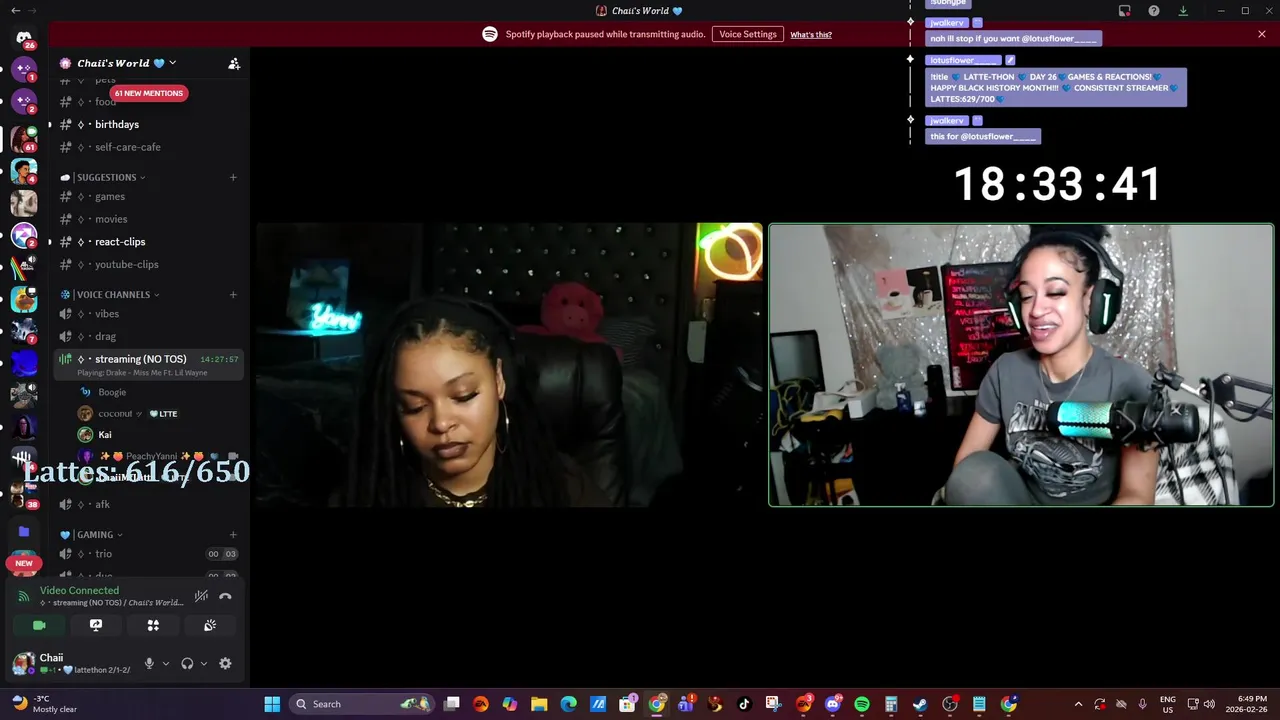Viewport: 1280px width, 720px height.
Task: Open the Windows Start menu
Action: 272,704
